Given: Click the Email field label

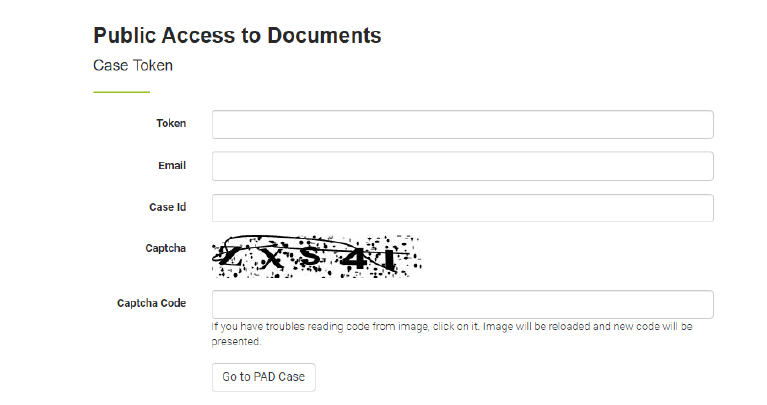Looking at the screenshot, I should click(x=172, y=166).
